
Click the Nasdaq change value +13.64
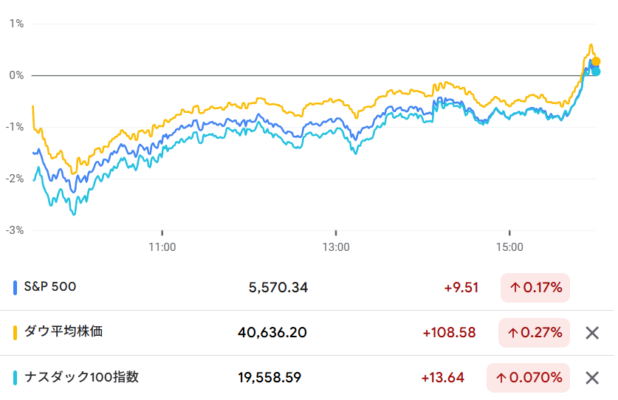pyautogui.click(x=443, y=378)
